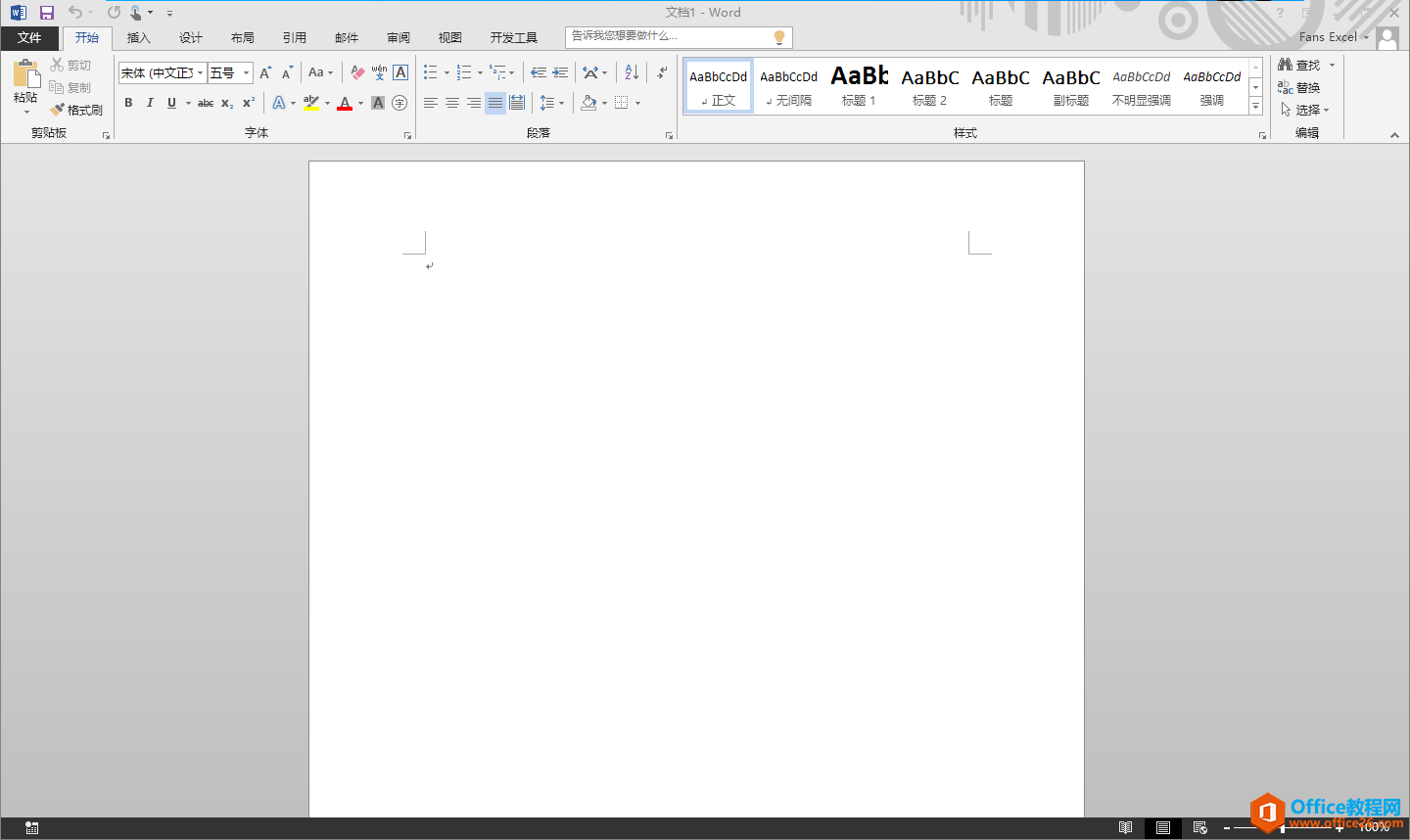Click the Sort icon
The image size is (1410, 840).
coord(632,72)
